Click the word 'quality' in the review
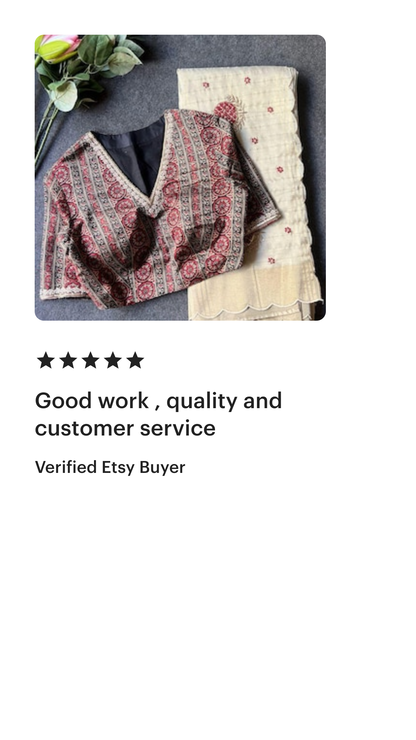This screenshot has height=740, width=416. click(202, 402)
